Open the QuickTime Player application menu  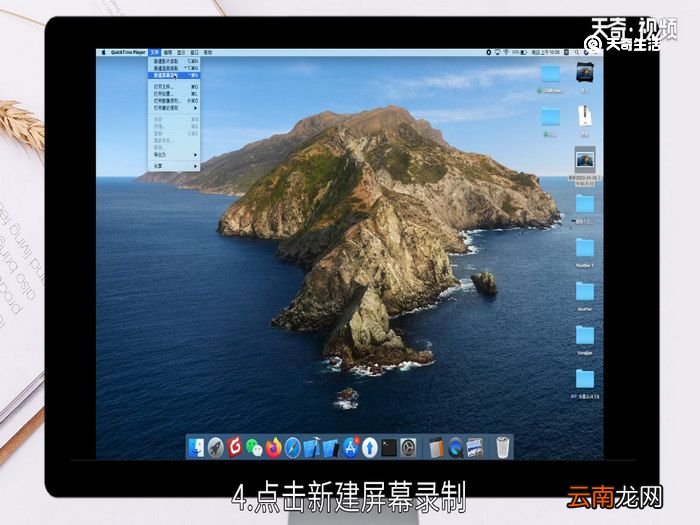click(128, 52)
